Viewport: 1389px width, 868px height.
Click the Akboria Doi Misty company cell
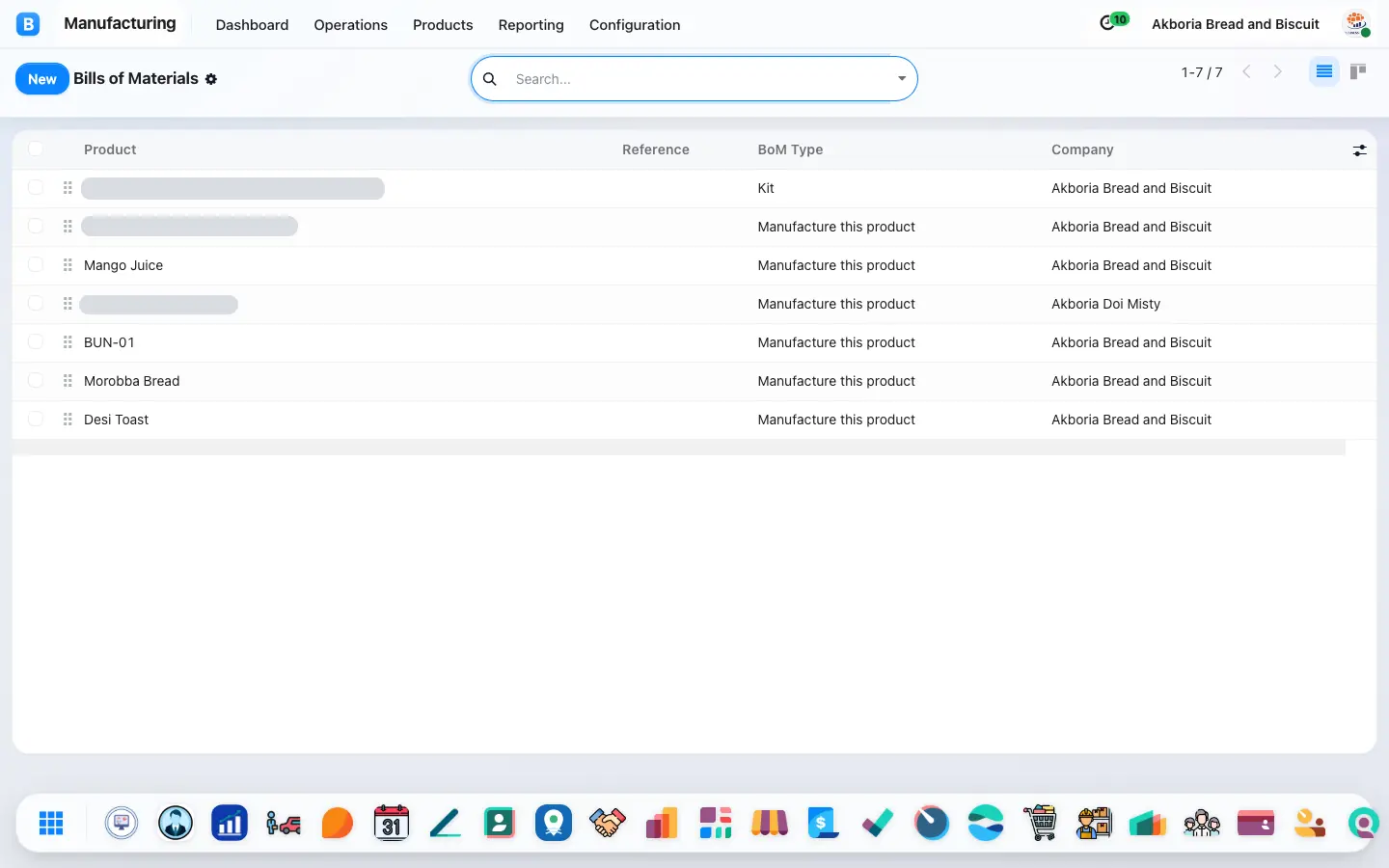click(x=1105, y=304)
